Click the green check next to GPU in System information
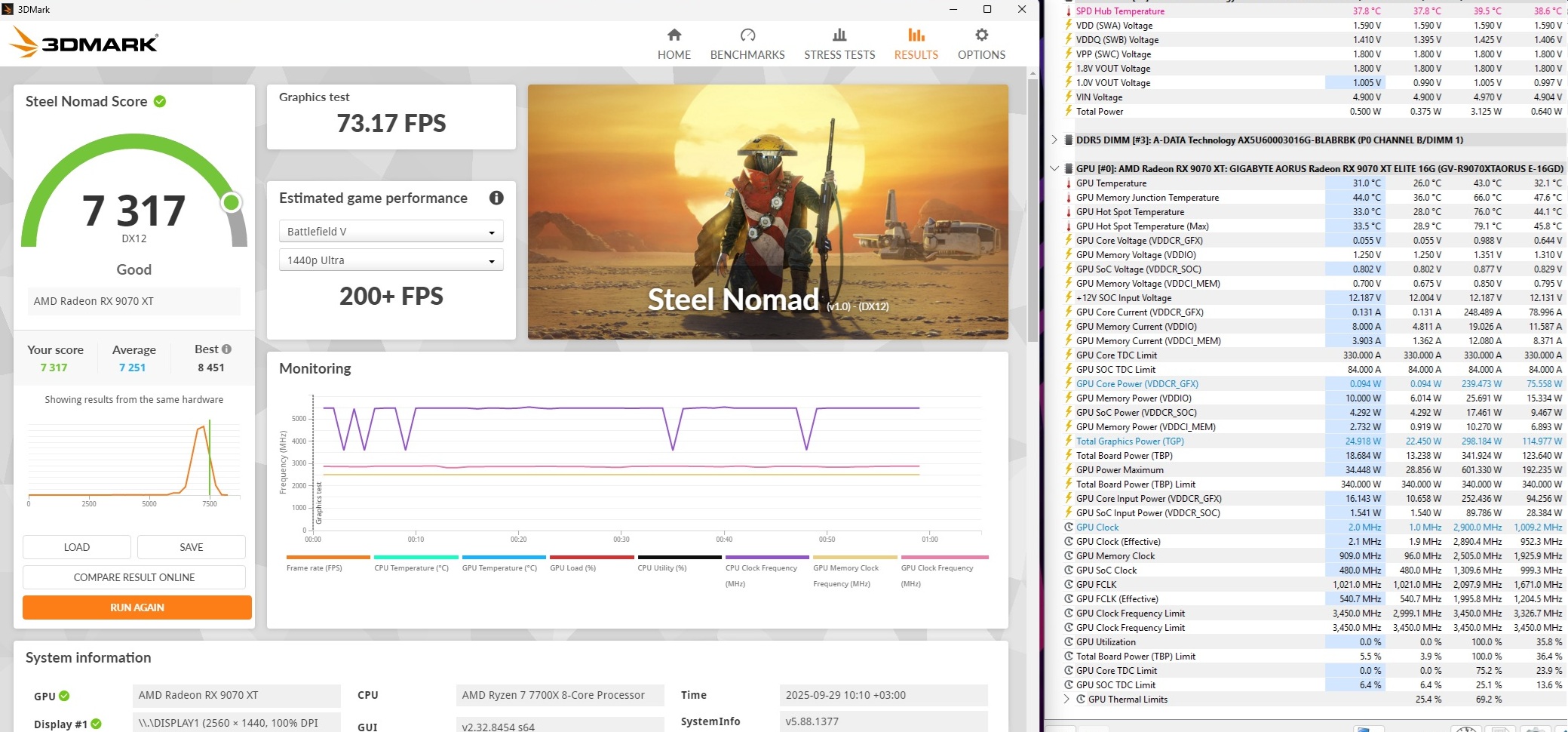Screen dimensions: 1568x732 64,696
